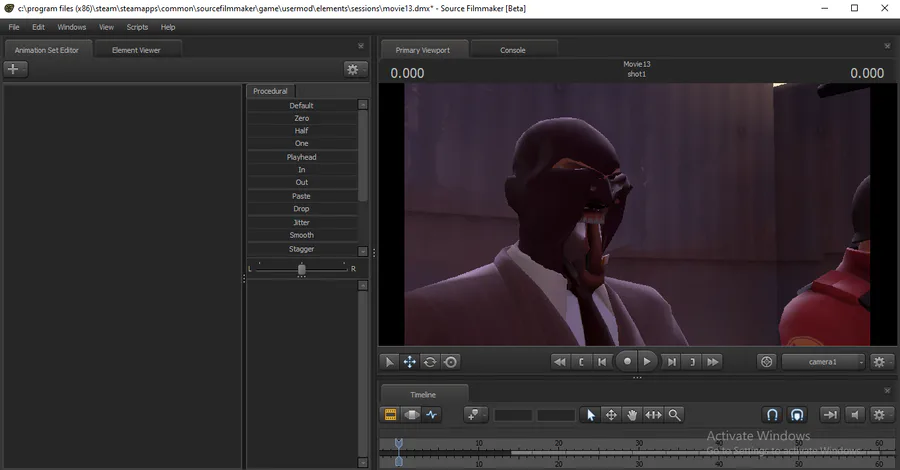Viewport: 900px width, 470px height.
Task: Open timeline gear settings menu
Action: pos(881,414)
